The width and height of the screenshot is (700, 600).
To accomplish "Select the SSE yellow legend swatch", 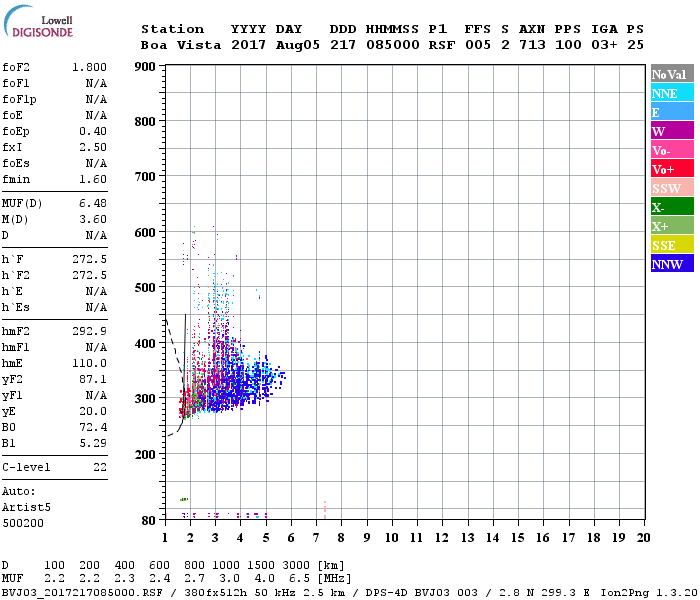I will point(671,245).
